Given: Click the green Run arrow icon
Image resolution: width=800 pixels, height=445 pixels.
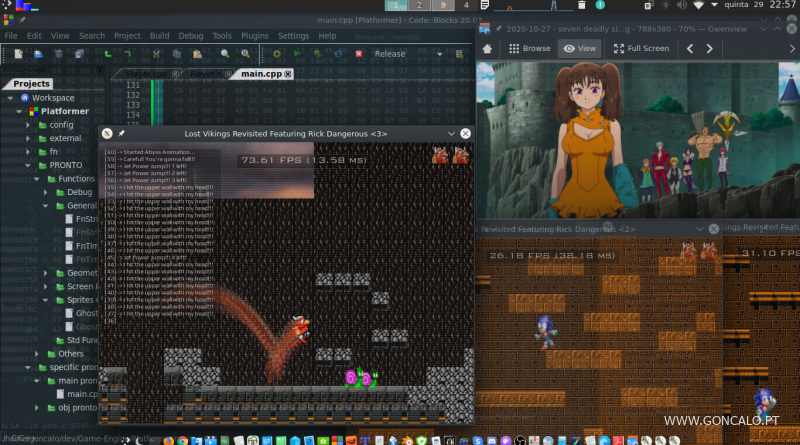Looking at the screenshot, I should coord(297,54).
